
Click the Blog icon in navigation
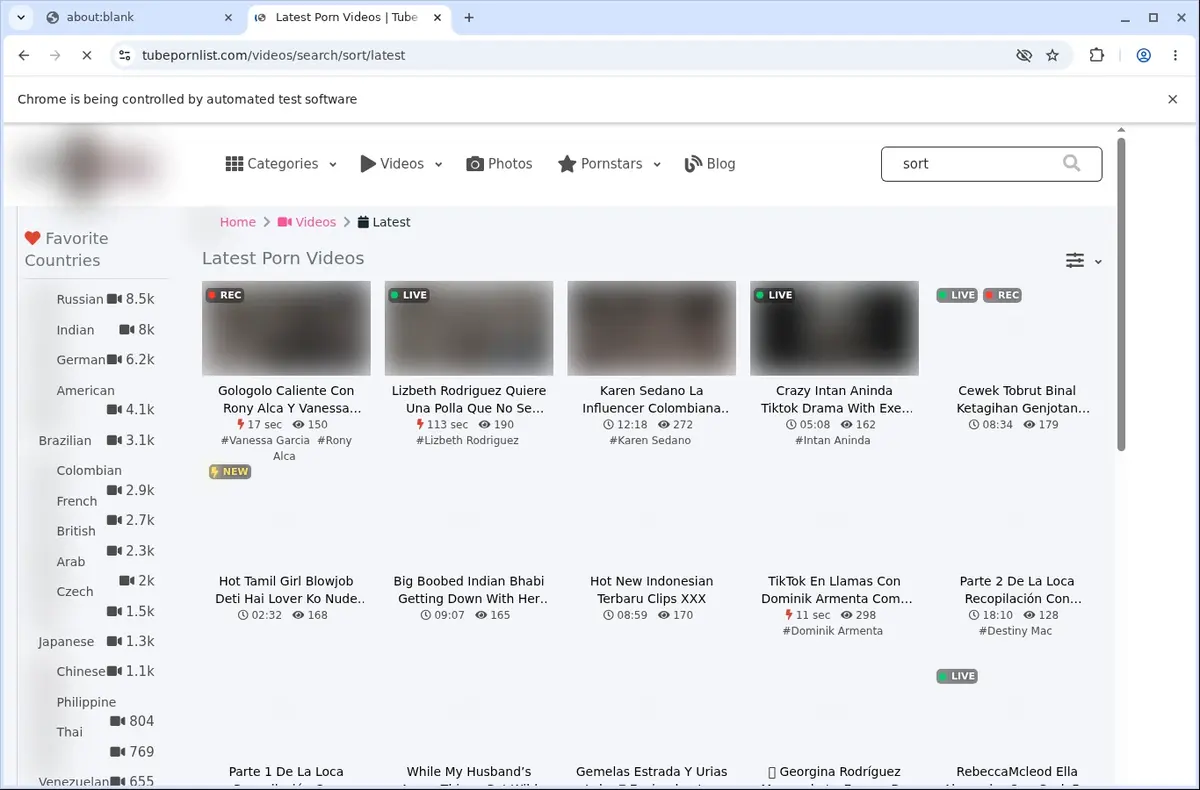pos(693,164)
